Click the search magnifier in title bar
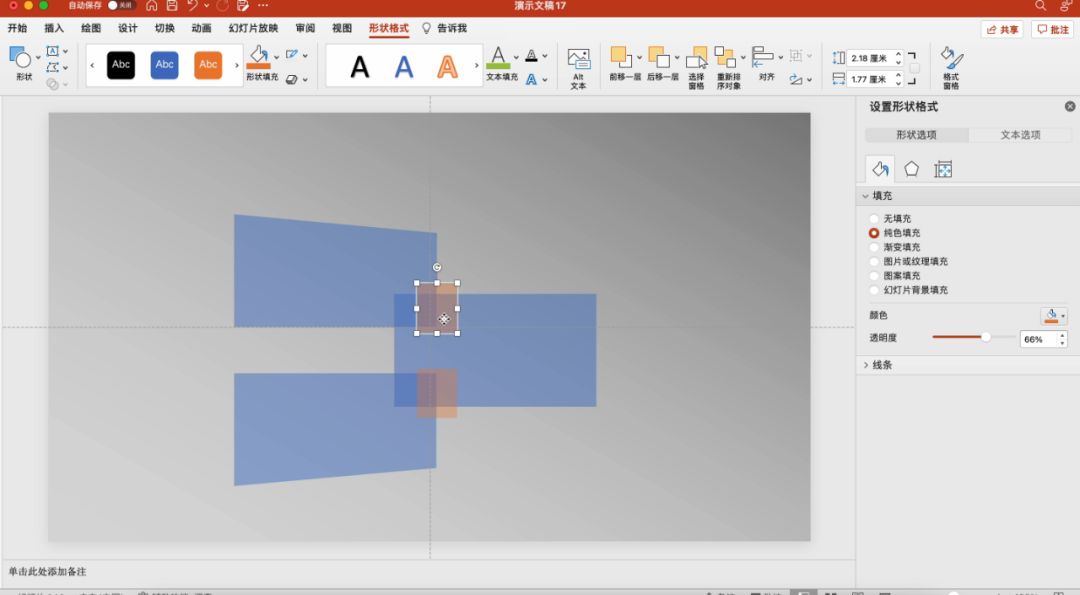 (1040, 6)
